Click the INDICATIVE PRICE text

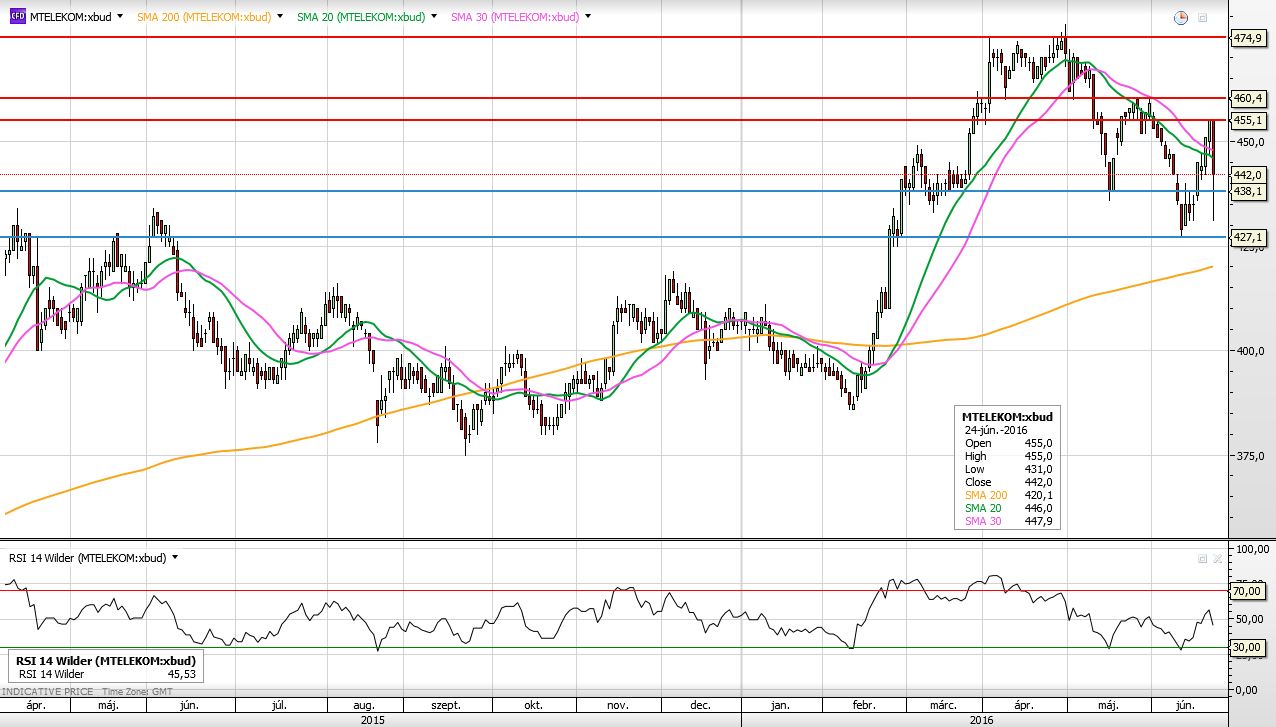click(x=49, y=692)
